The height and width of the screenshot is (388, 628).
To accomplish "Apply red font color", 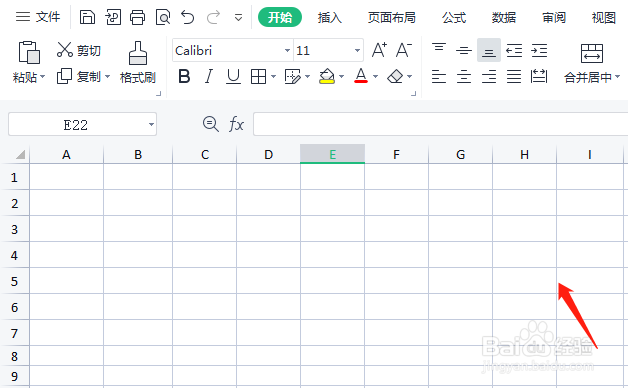I will coord(361,76).
